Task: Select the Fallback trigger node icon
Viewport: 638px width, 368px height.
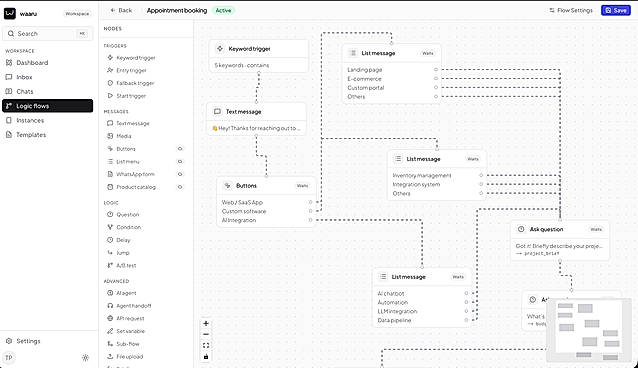Action: (x=110, y=83)
